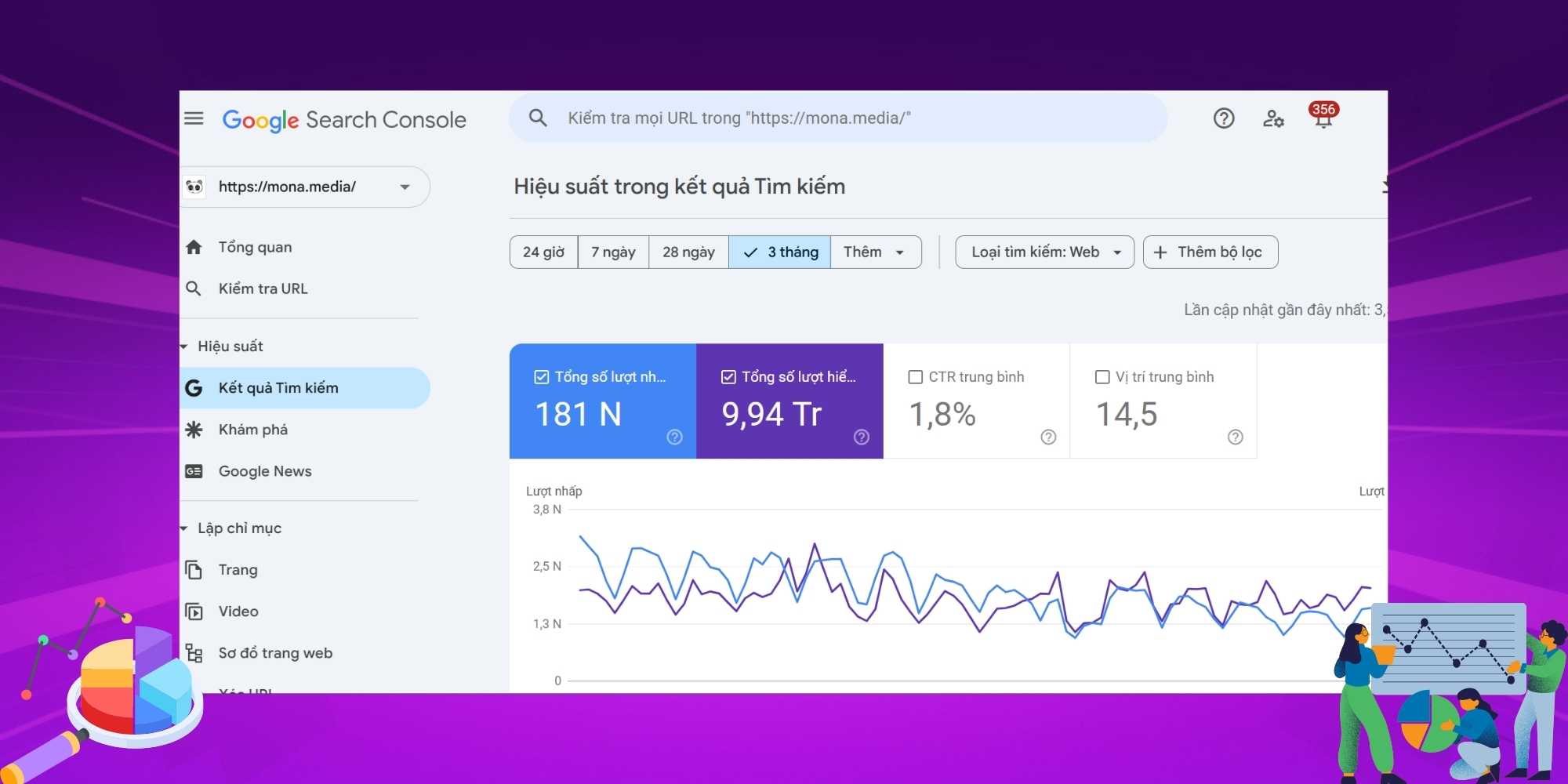Open help icon on 9,94 Tr impressions card
The image size is (1568, 784).
(862, 437)
